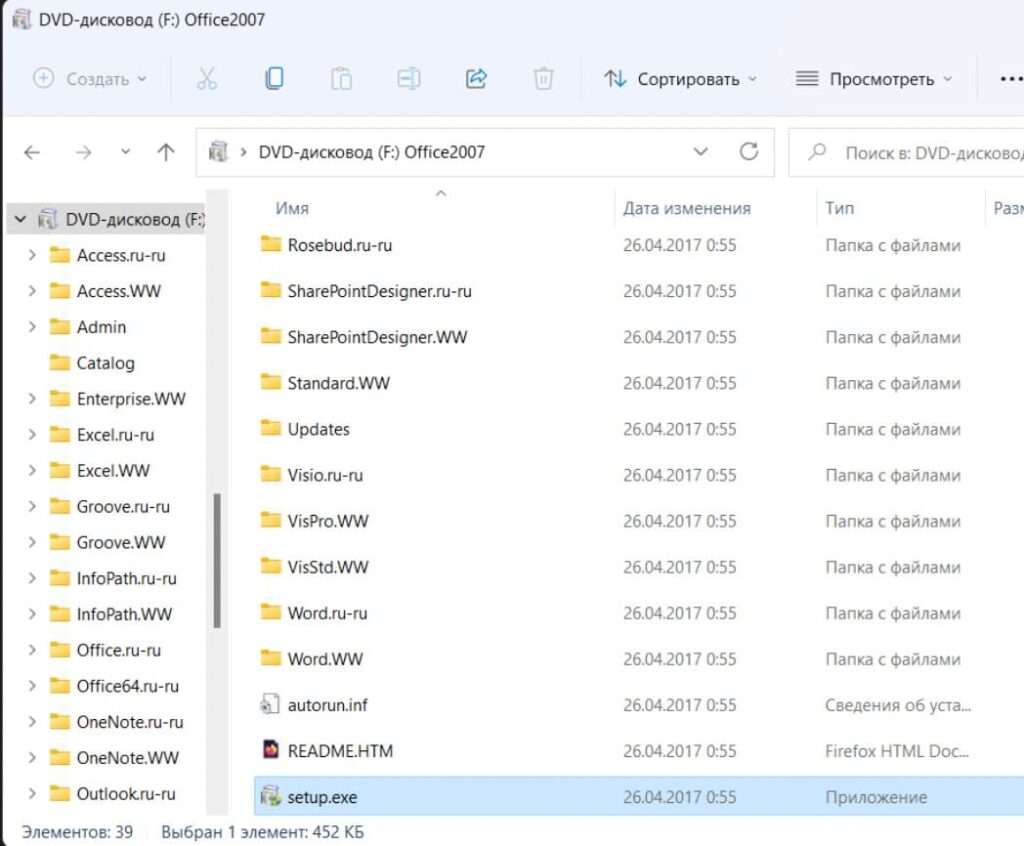This screenshot has height=846, width=1024.
Task: Click the address bar path text
Action: click(372, 152)
